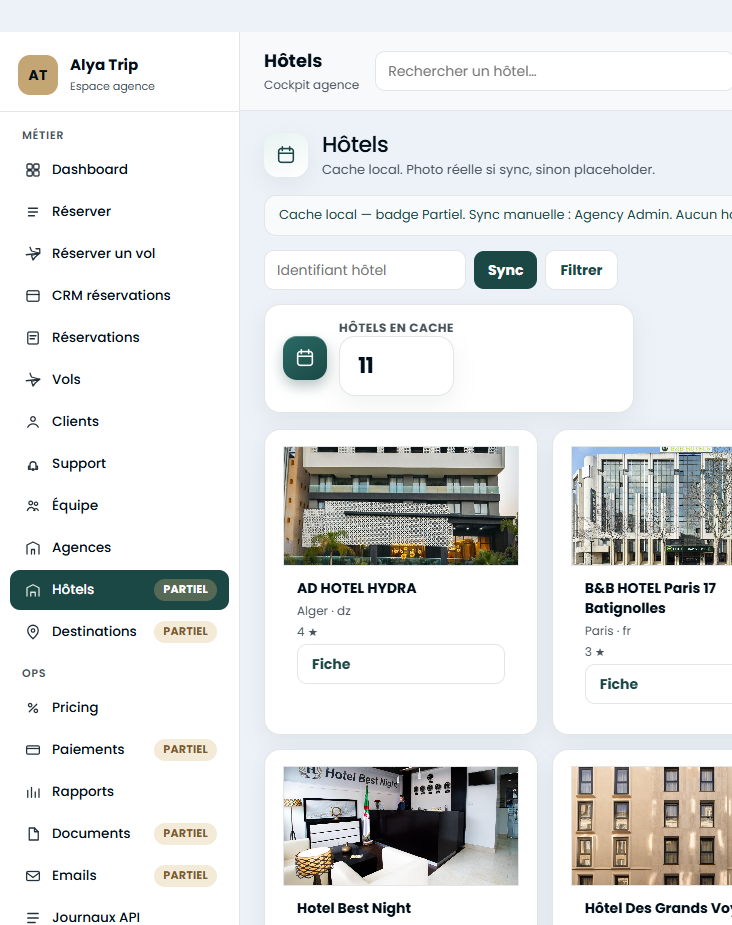This screenshot has height=925, width=732.
Task: Click the Clients person icon
Action: 33,422
